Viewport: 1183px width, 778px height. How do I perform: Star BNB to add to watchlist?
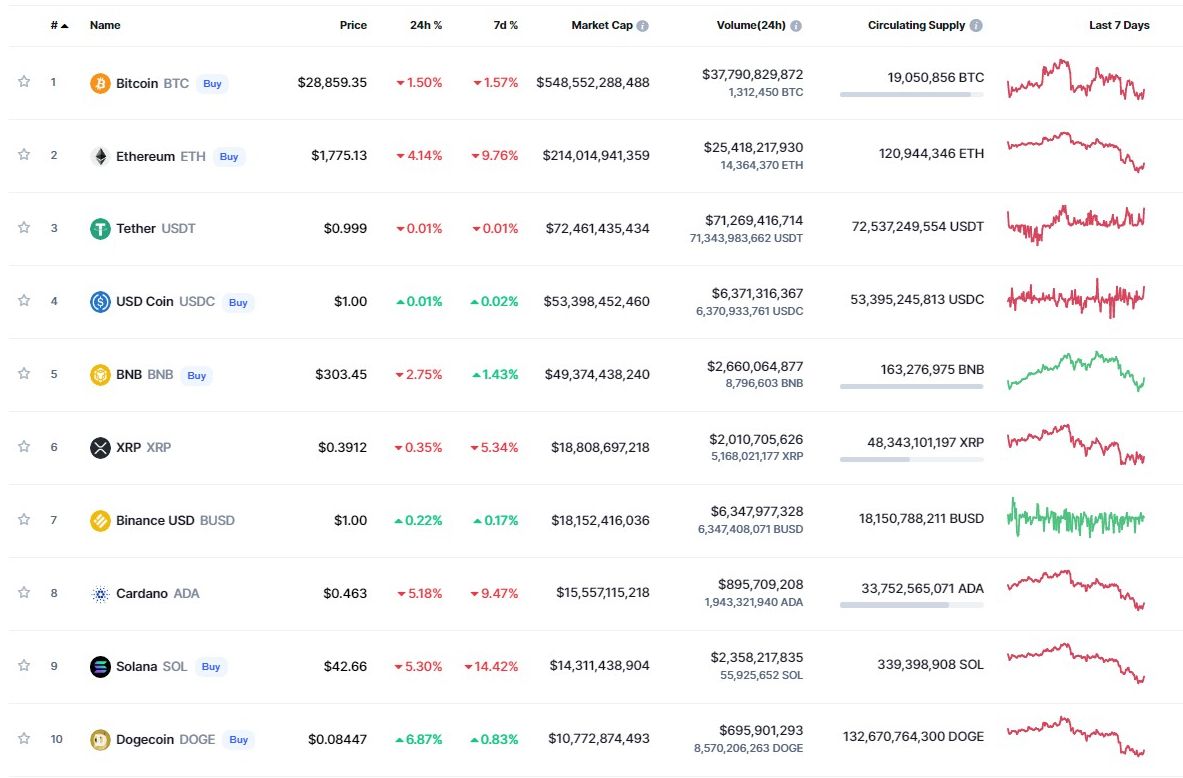(24, 374)
